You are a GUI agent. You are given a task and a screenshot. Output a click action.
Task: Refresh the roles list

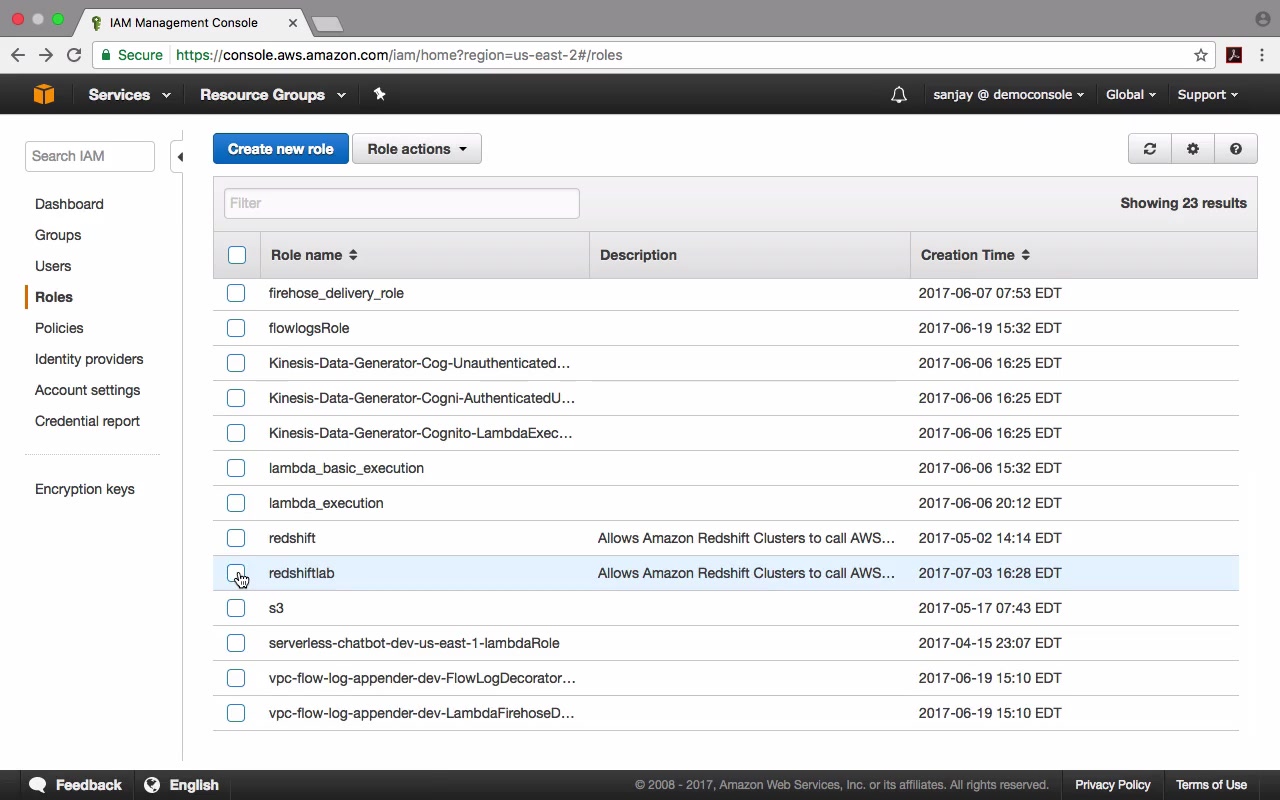[1150, 149]
